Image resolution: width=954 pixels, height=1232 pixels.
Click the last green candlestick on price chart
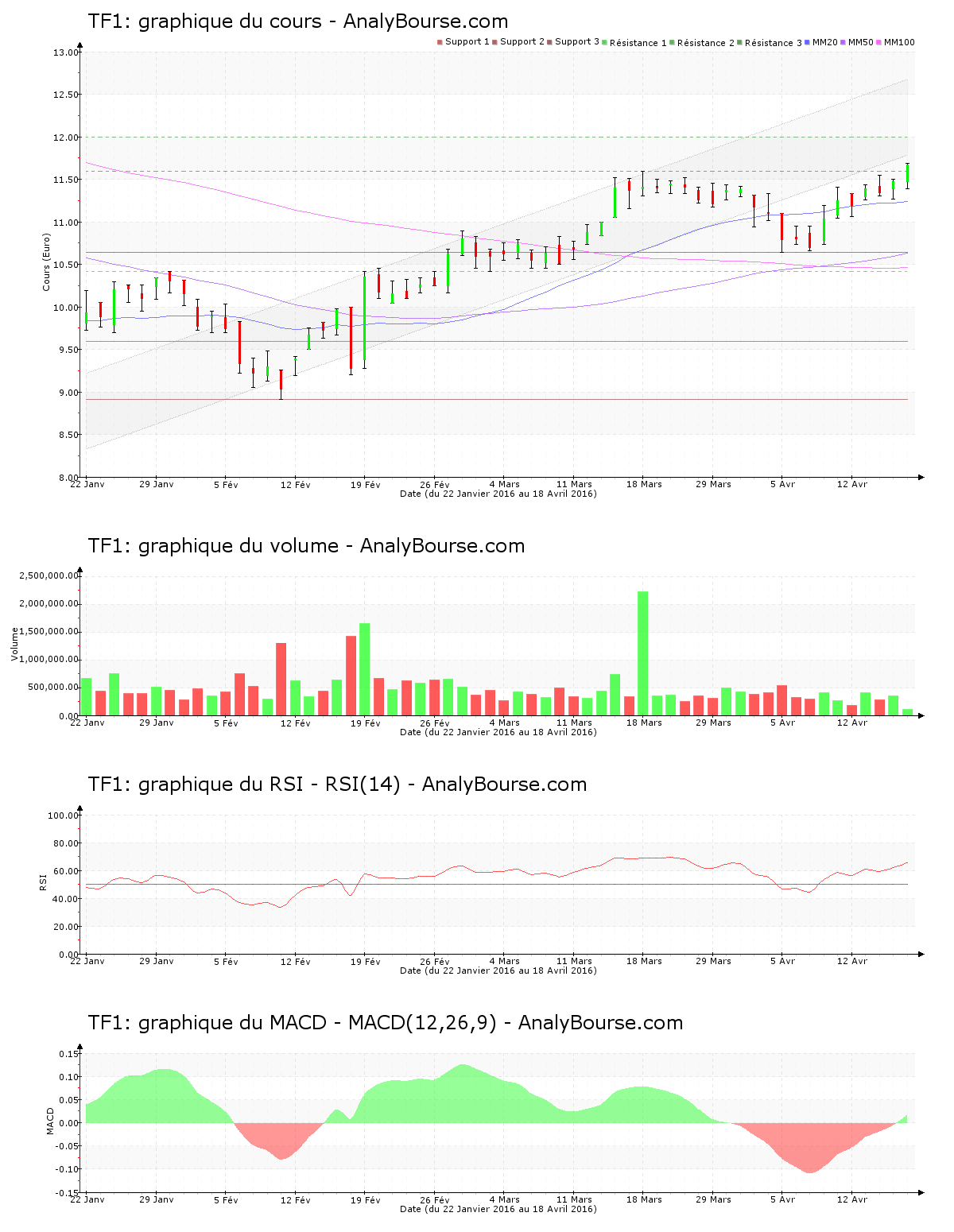908,176
